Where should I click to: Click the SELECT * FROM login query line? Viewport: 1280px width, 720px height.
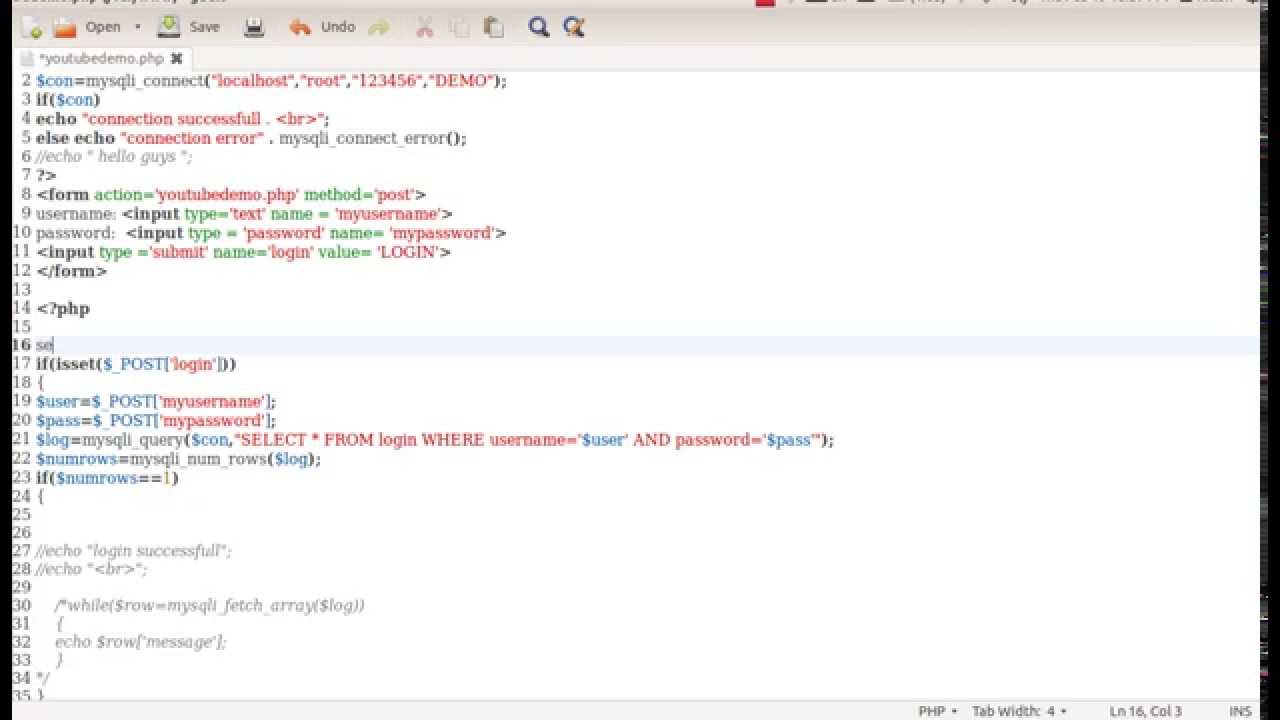[x=434, y=440]
